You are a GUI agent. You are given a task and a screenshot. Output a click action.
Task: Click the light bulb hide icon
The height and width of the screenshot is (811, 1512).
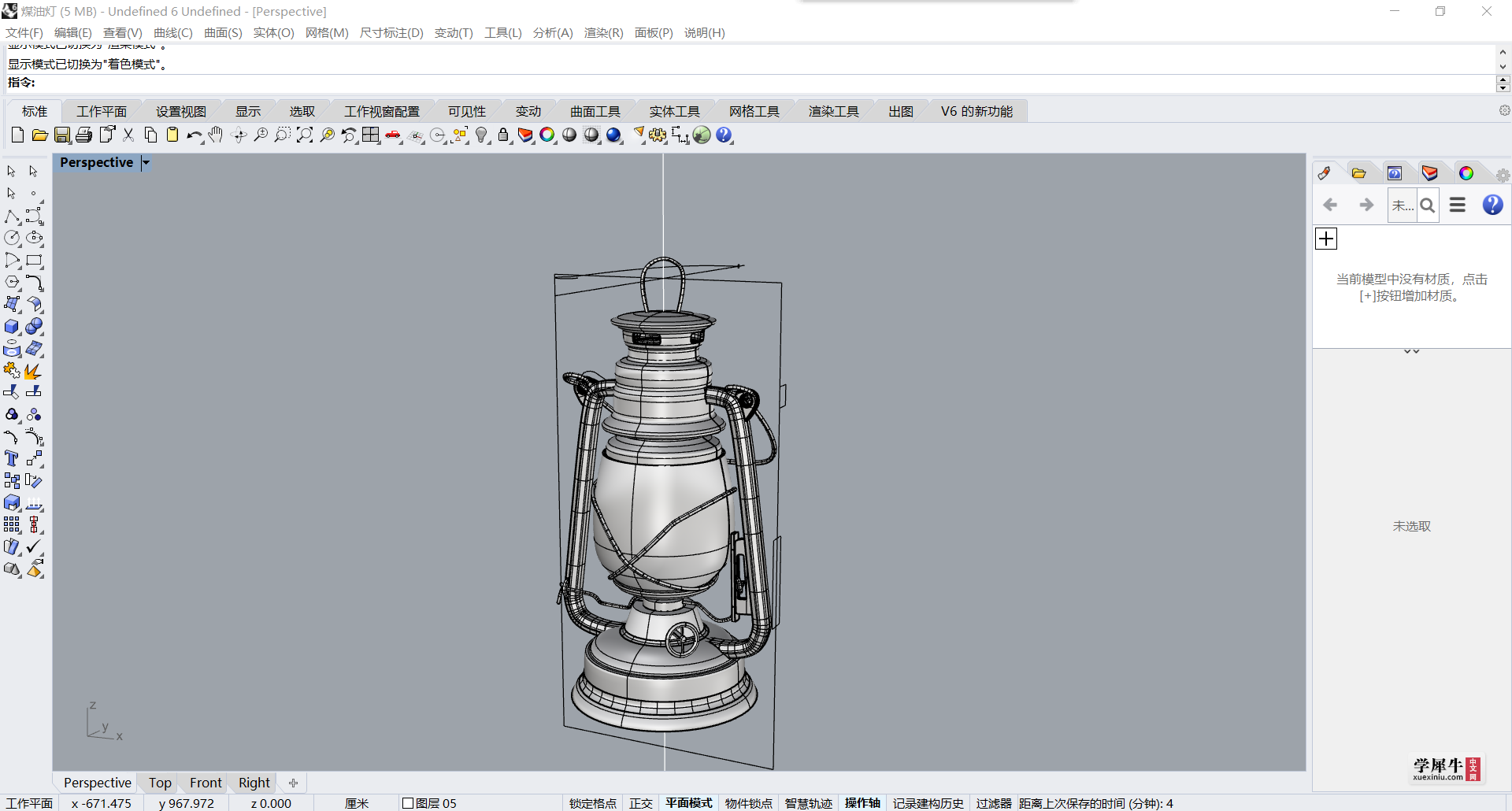pos(482,135)
